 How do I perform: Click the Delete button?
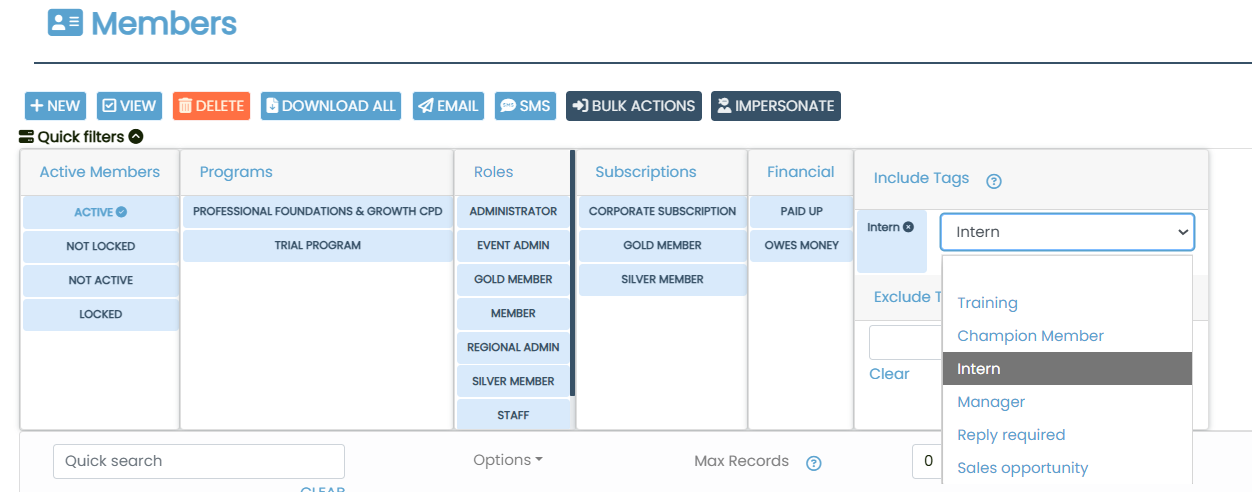pyautogui.click(x=211, y=106)
